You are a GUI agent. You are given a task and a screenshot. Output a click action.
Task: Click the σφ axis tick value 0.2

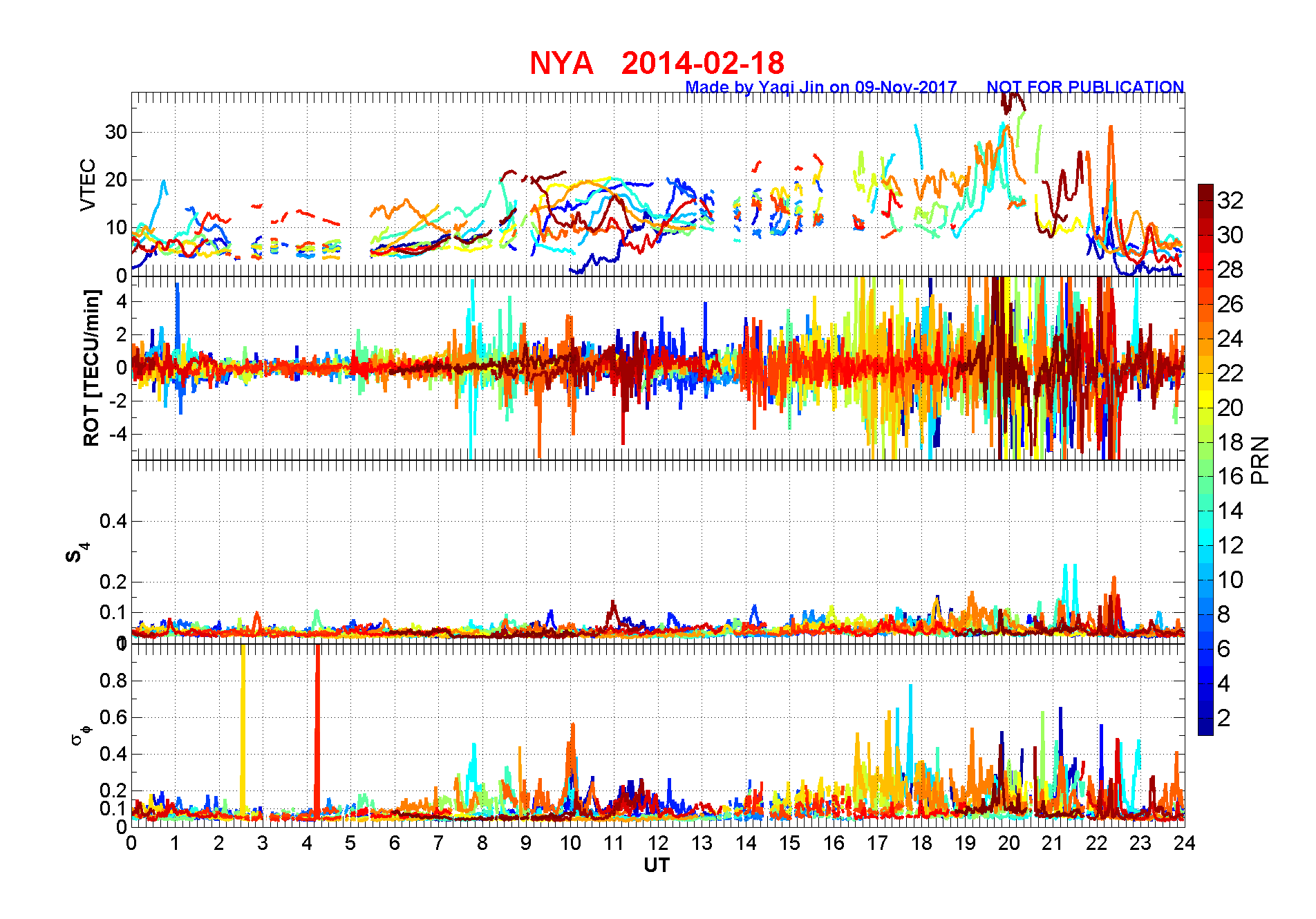pos(113,790)
